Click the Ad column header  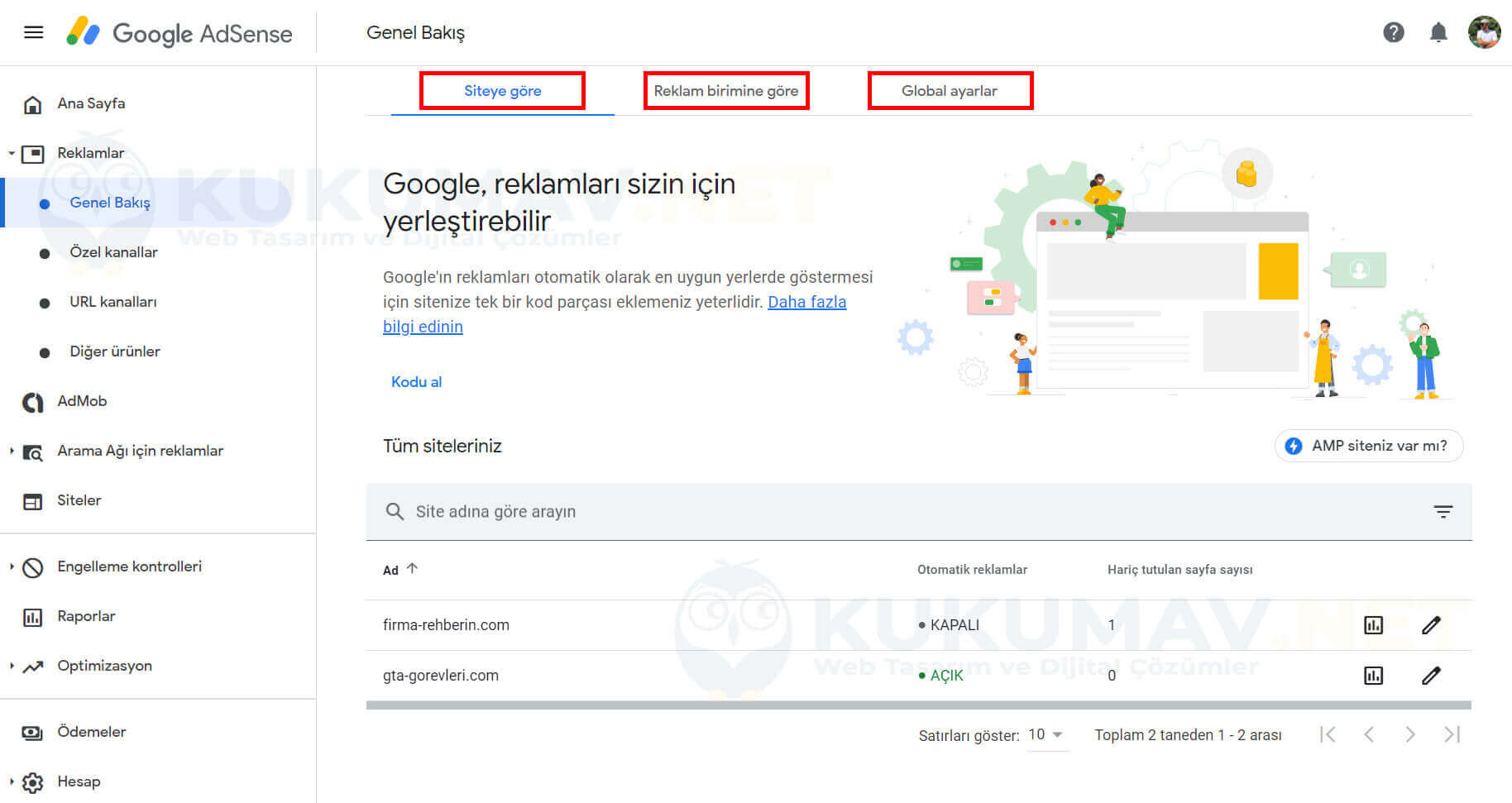[x=390, y=570]
